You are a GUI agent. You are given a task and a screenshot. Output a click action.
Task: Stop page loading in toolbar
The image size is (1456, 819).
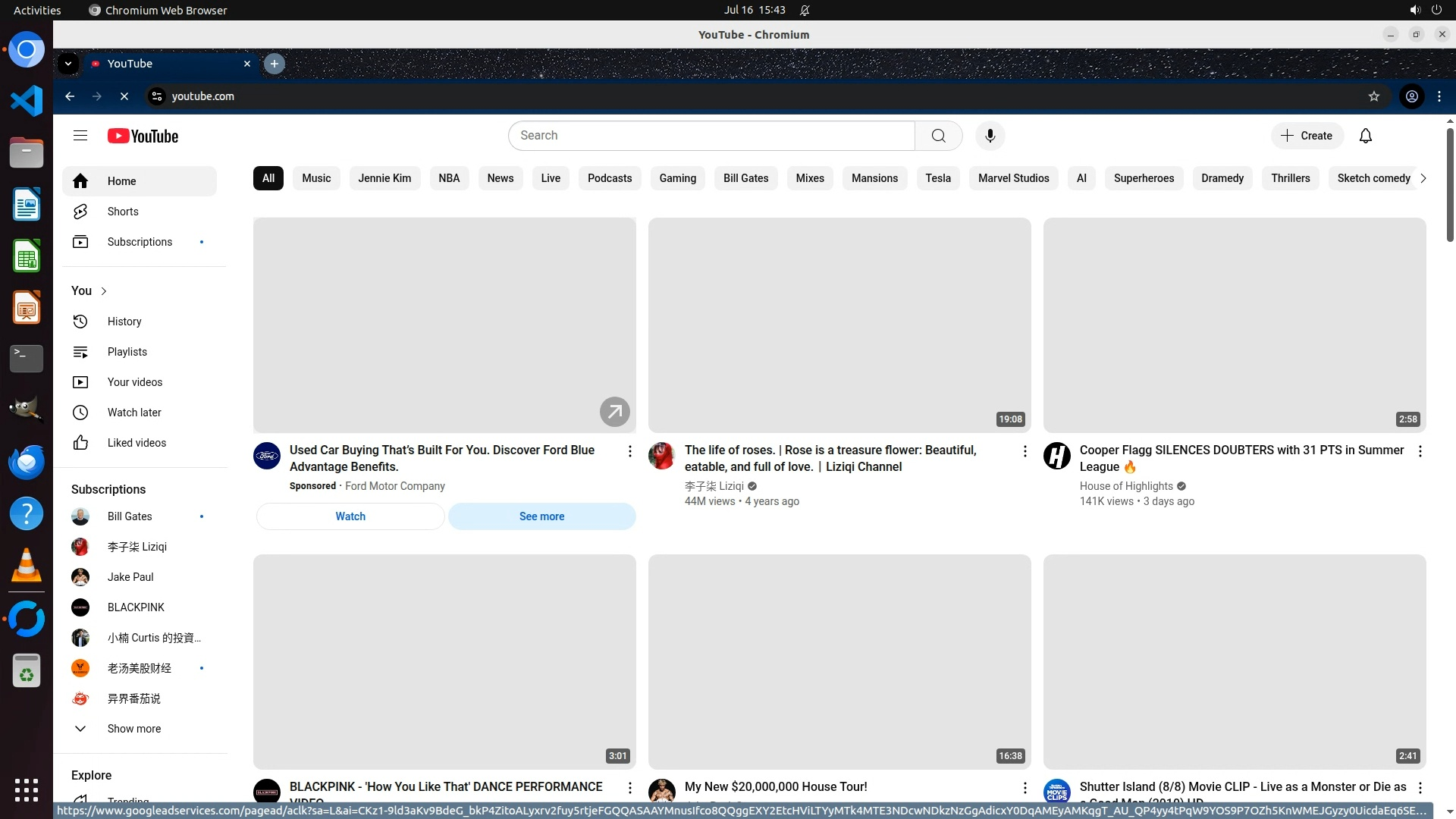click(124, 96)
